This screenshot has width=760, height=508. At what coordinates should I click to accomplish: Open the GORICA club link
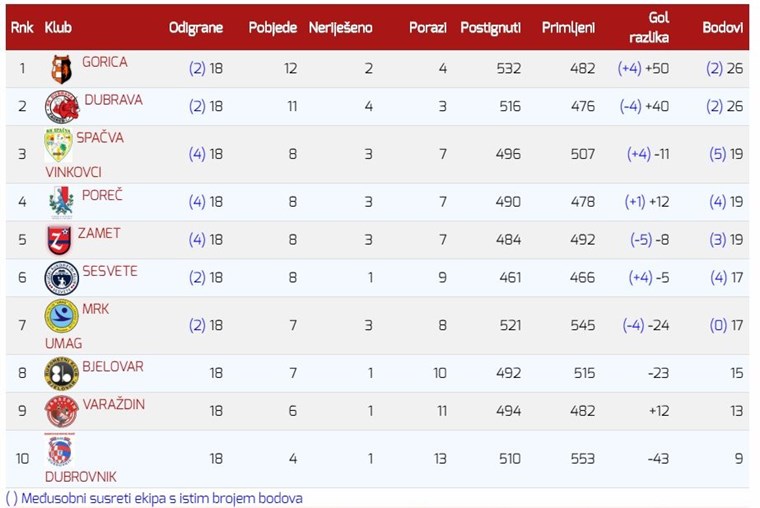coord(104,62)
